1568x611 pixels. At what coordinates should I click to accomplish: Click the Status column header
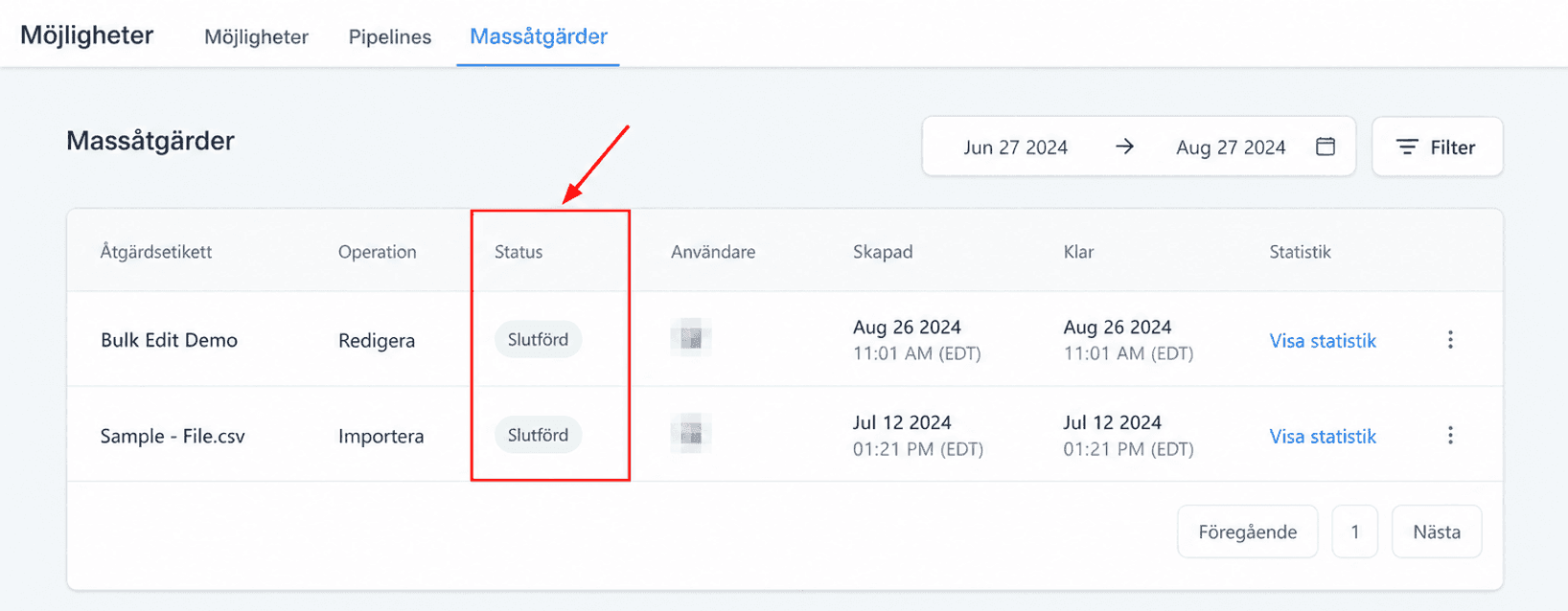click(519, 252)
